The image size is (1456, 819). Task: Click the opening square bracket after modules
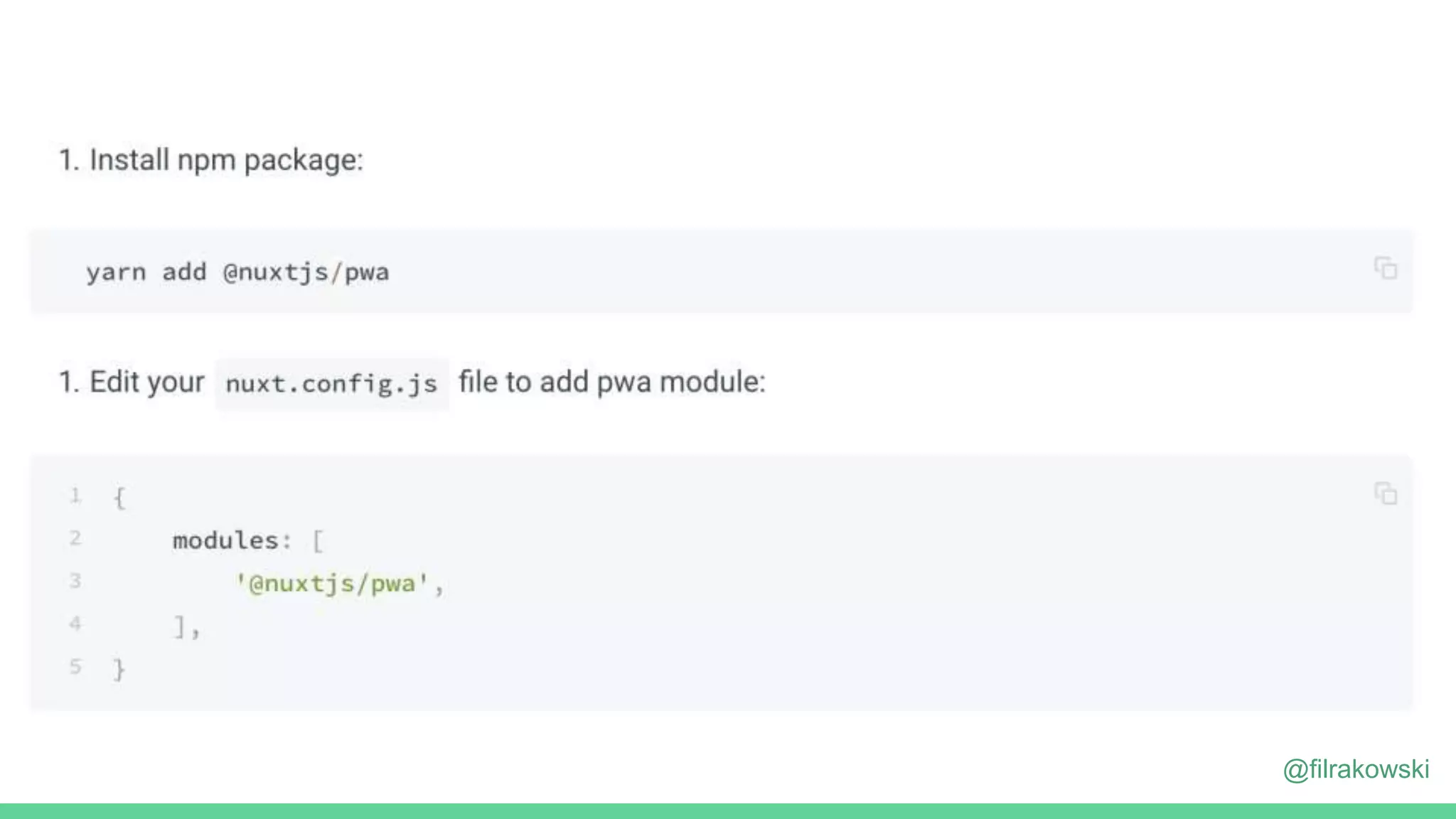pos(318,541)
